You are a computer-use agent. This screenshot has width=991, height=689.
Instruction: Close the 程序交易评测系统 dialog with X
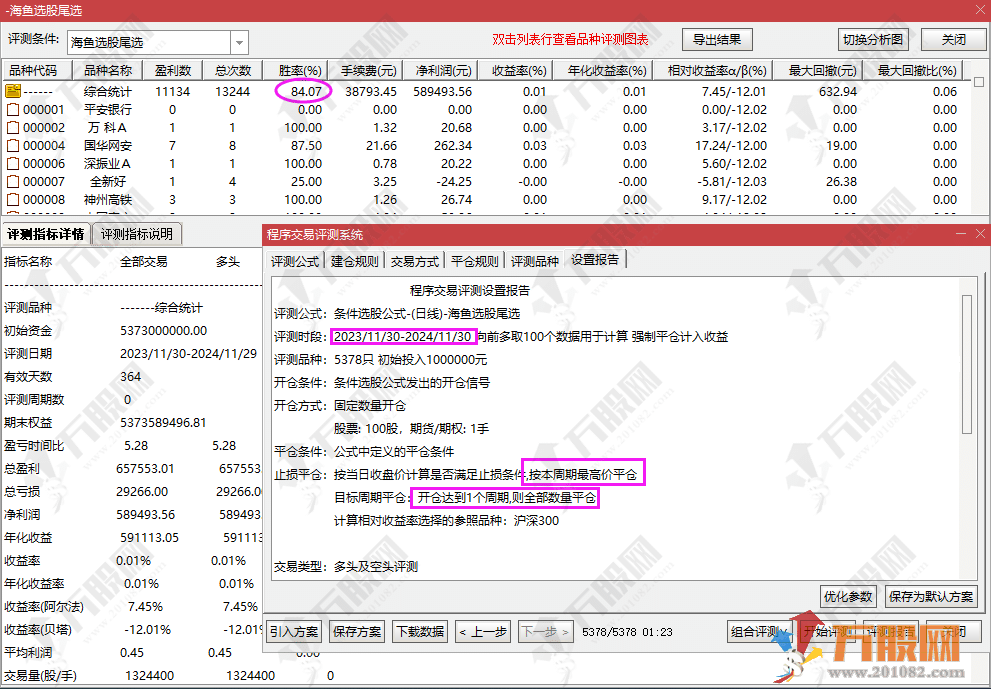click(x=980, y=234)
